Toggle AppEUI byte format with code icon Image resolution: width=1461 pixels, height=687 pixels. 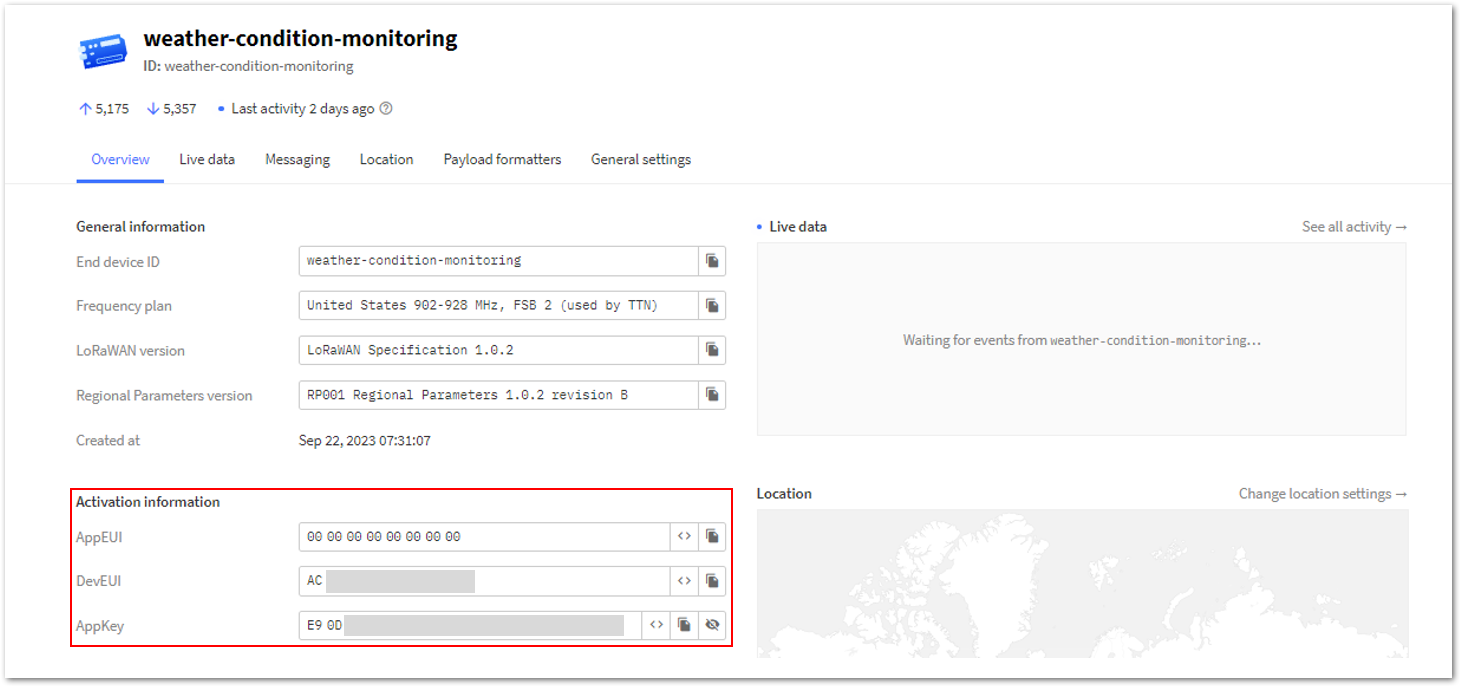click(x=684, y=537)
